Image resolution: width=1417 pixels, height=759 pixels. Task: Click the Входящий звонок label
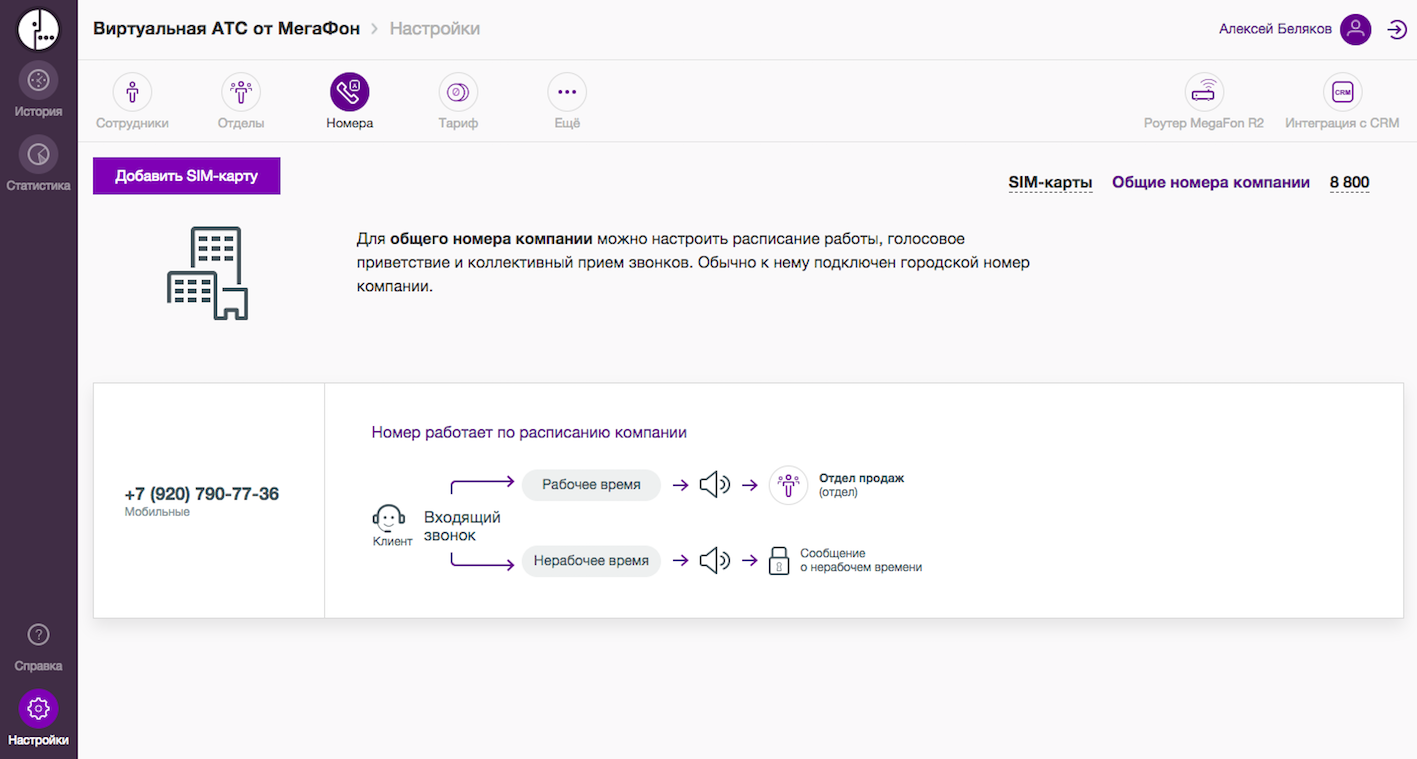[x=462, y=526]
